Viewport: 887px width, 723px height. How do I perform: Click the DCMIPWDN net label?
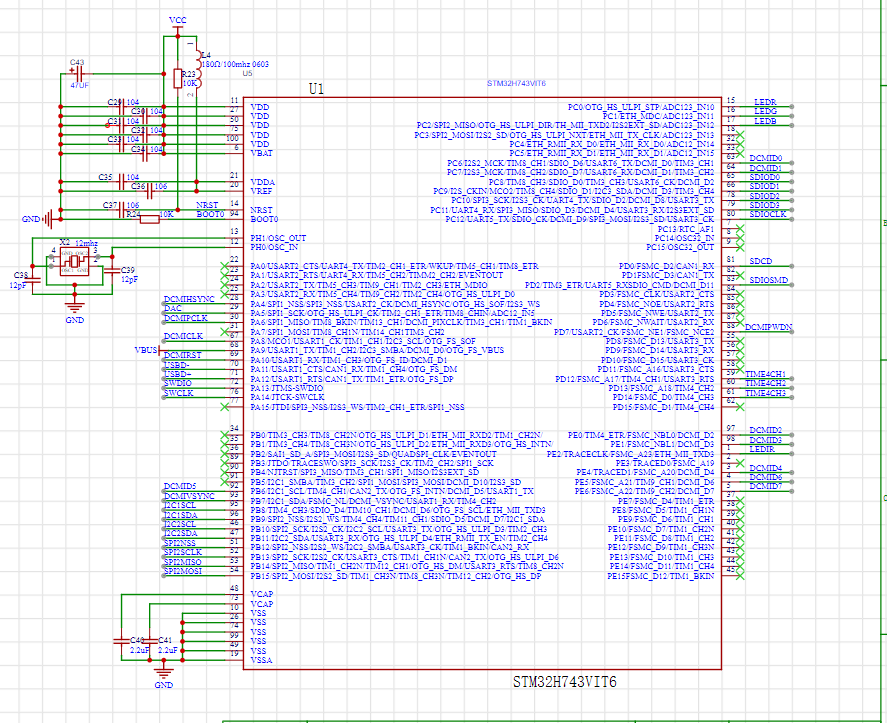(x=769, y=327)
